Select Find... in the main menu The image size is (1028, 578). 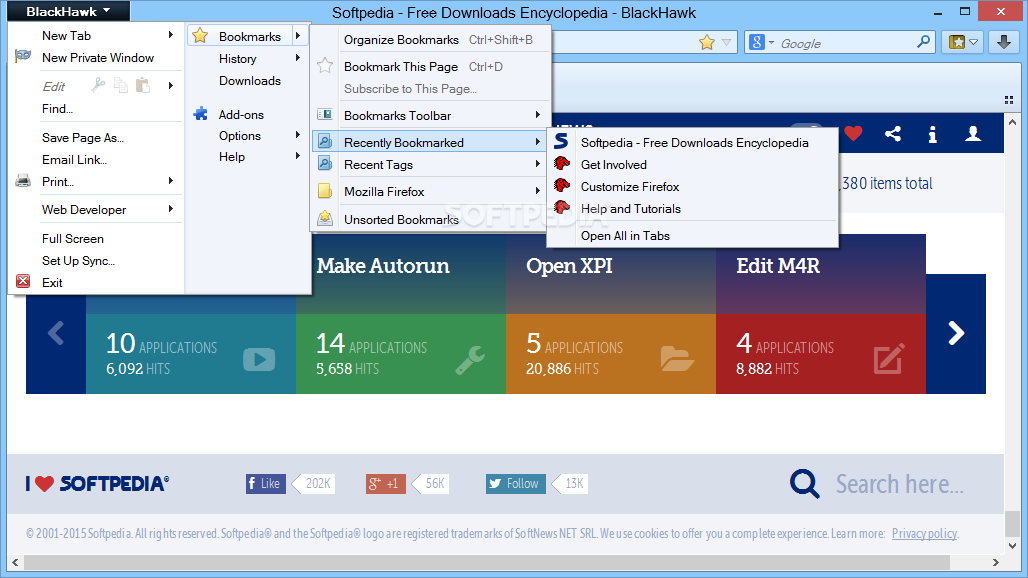(57, 109)
